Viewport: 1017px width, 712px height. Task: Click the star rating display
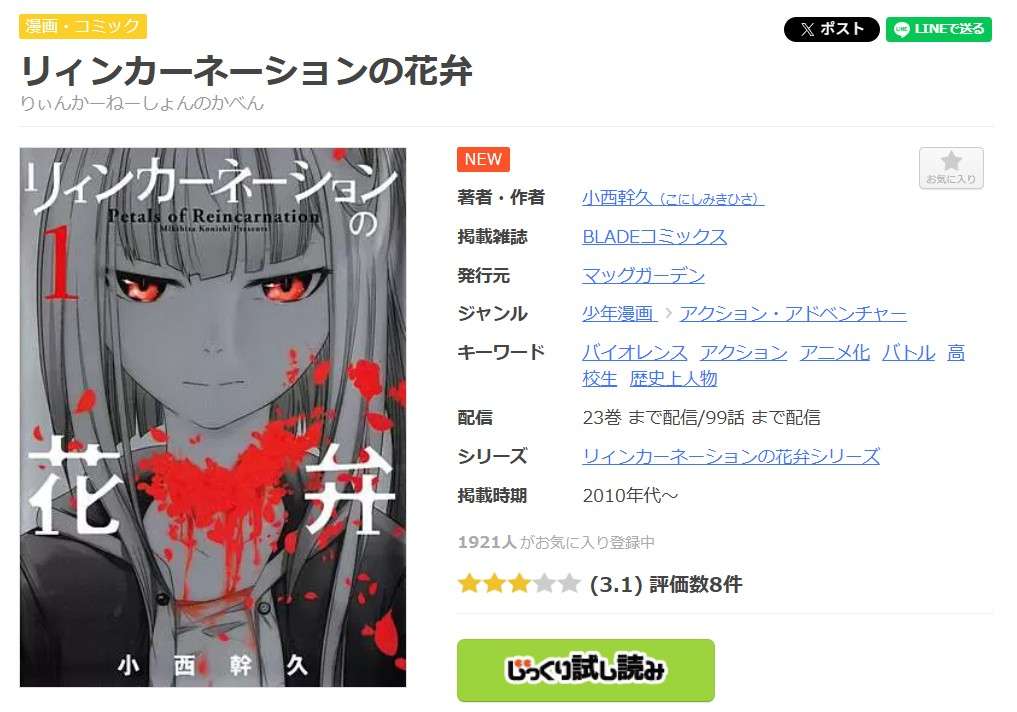tap(519, 584)
